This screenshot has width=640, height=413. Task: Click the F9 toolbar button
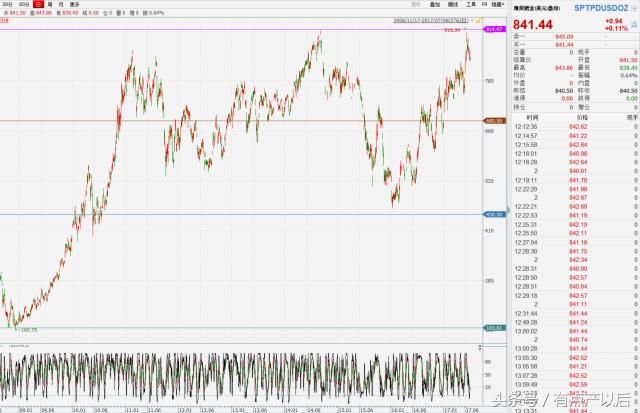[x=484, y=4]
